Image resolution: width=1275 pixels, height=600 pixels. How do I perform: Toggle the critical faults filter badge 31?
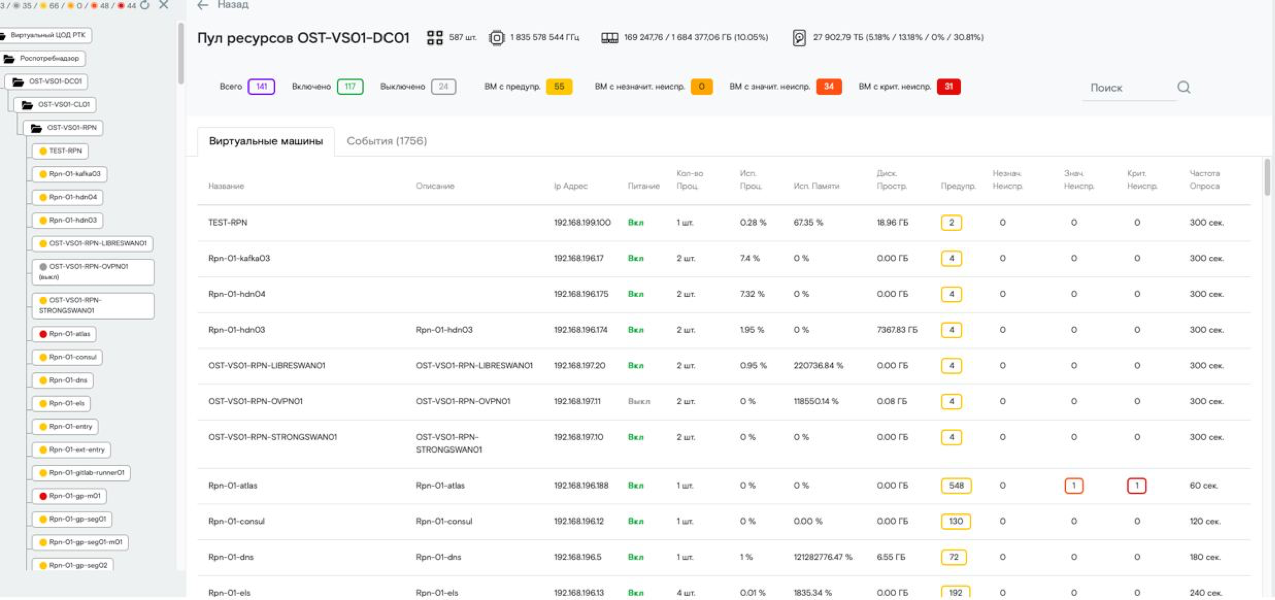pyautogui.click(x=948, y=87)
